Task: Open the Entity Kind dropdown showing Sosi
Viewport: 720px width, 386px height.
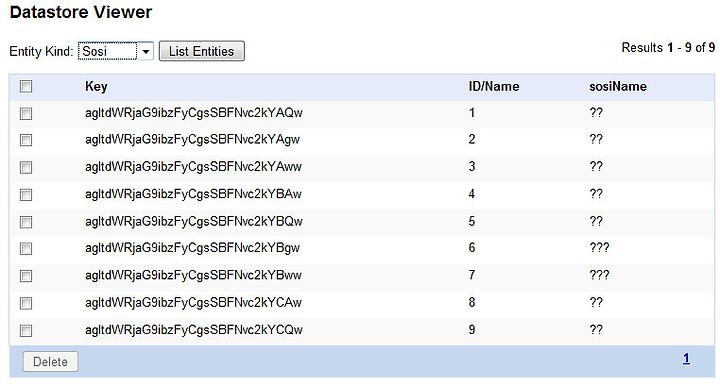Action: [115, 51]
